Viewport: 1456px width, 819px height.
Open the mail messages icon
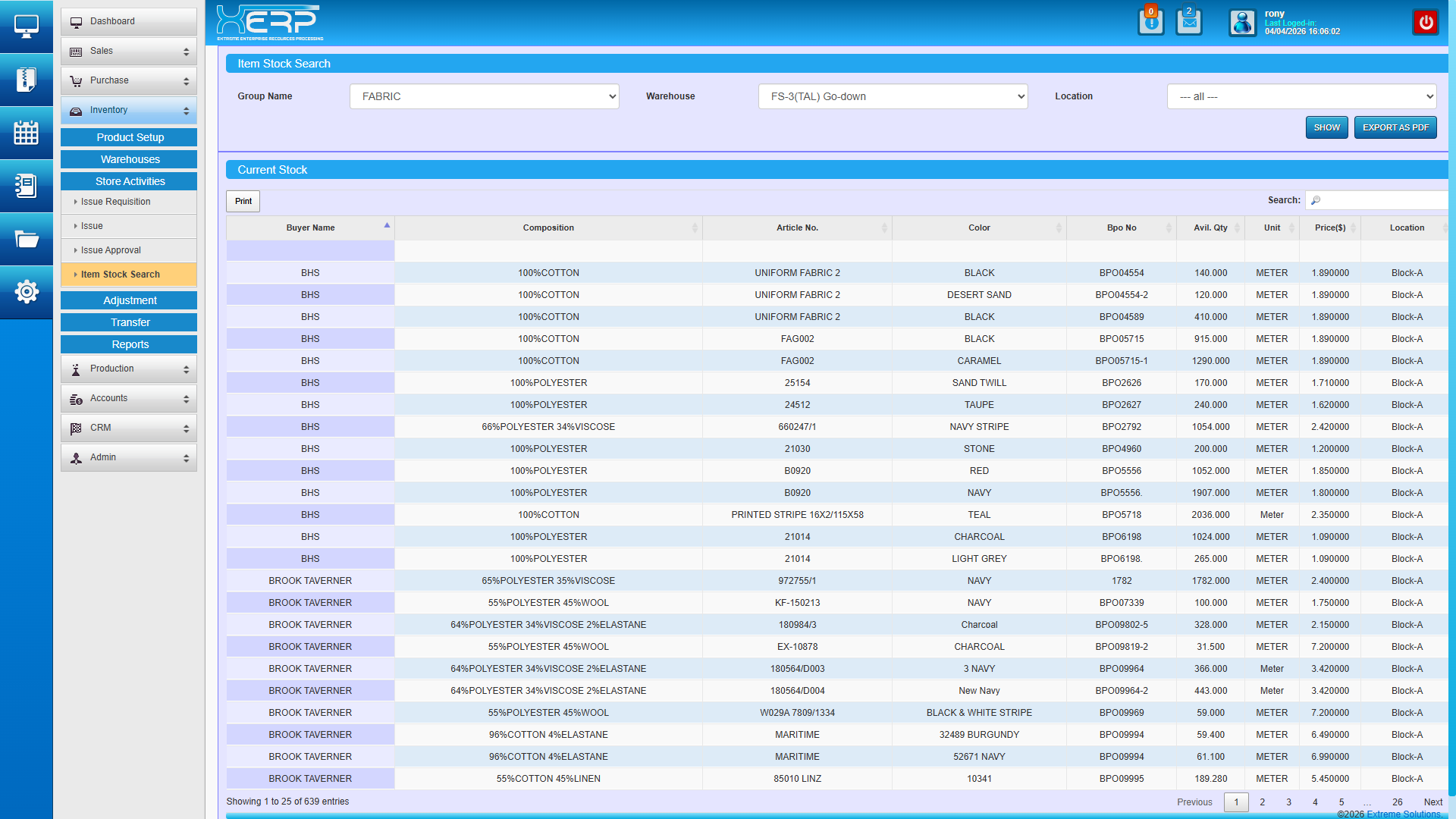pos(1188,22)
